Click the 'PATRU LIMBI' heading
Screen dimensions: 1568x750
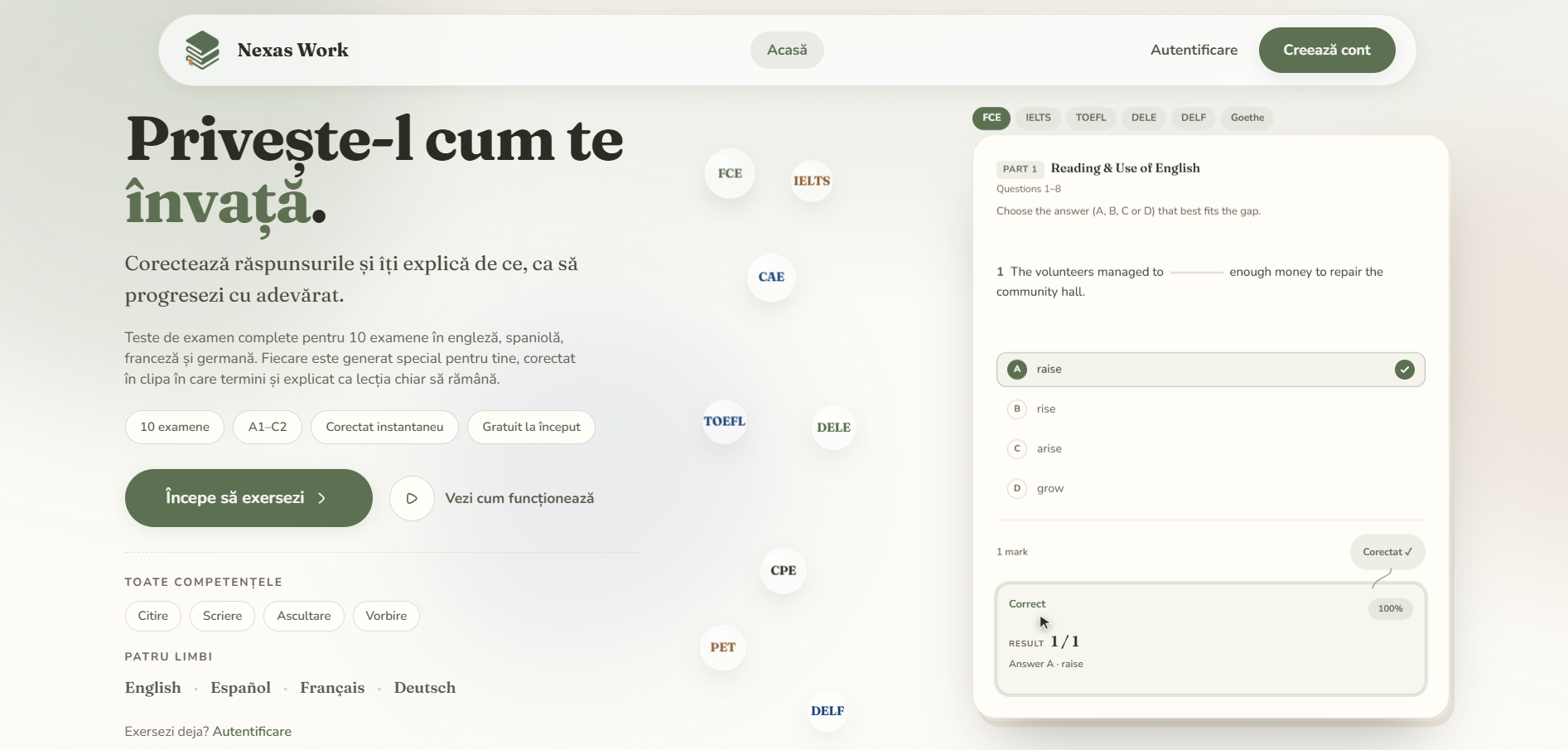[169, 656]
